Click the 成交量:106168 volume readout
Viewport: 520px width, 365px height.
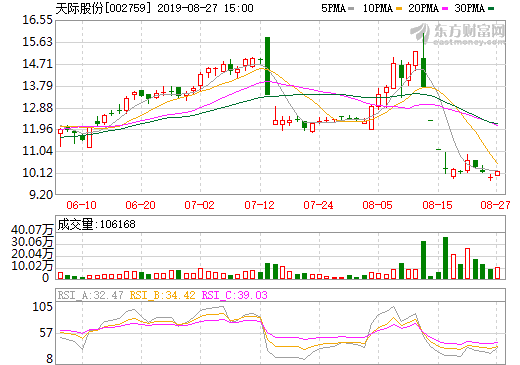click(96, 224)
